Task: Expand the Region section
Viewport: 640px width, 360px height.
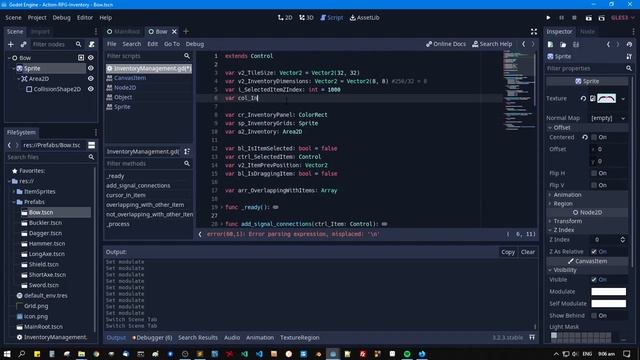Action: coord(587,204)
